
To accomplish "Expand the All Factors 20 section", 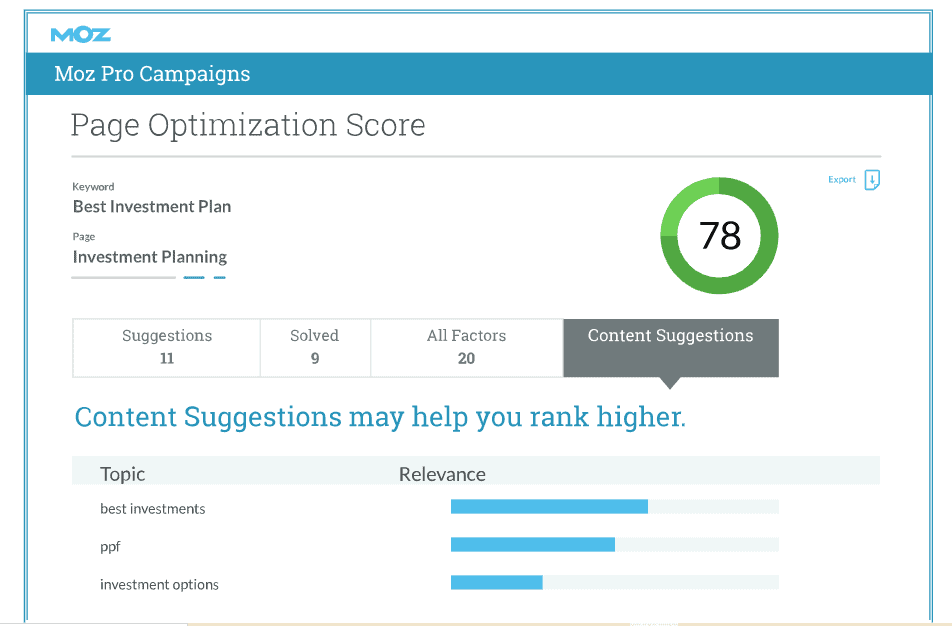I will tap(466, 347).
